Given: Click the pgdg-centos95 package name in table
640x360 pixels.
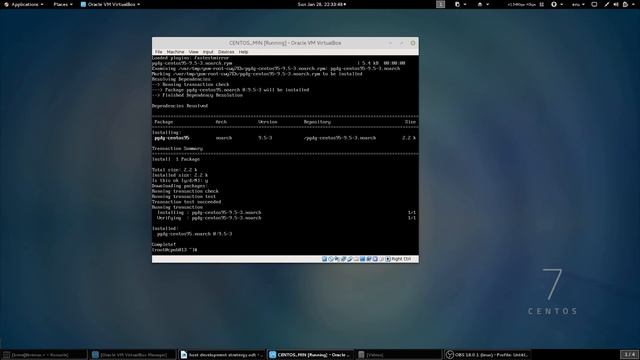Looking at the screenshot, I should tap(172, 138).
